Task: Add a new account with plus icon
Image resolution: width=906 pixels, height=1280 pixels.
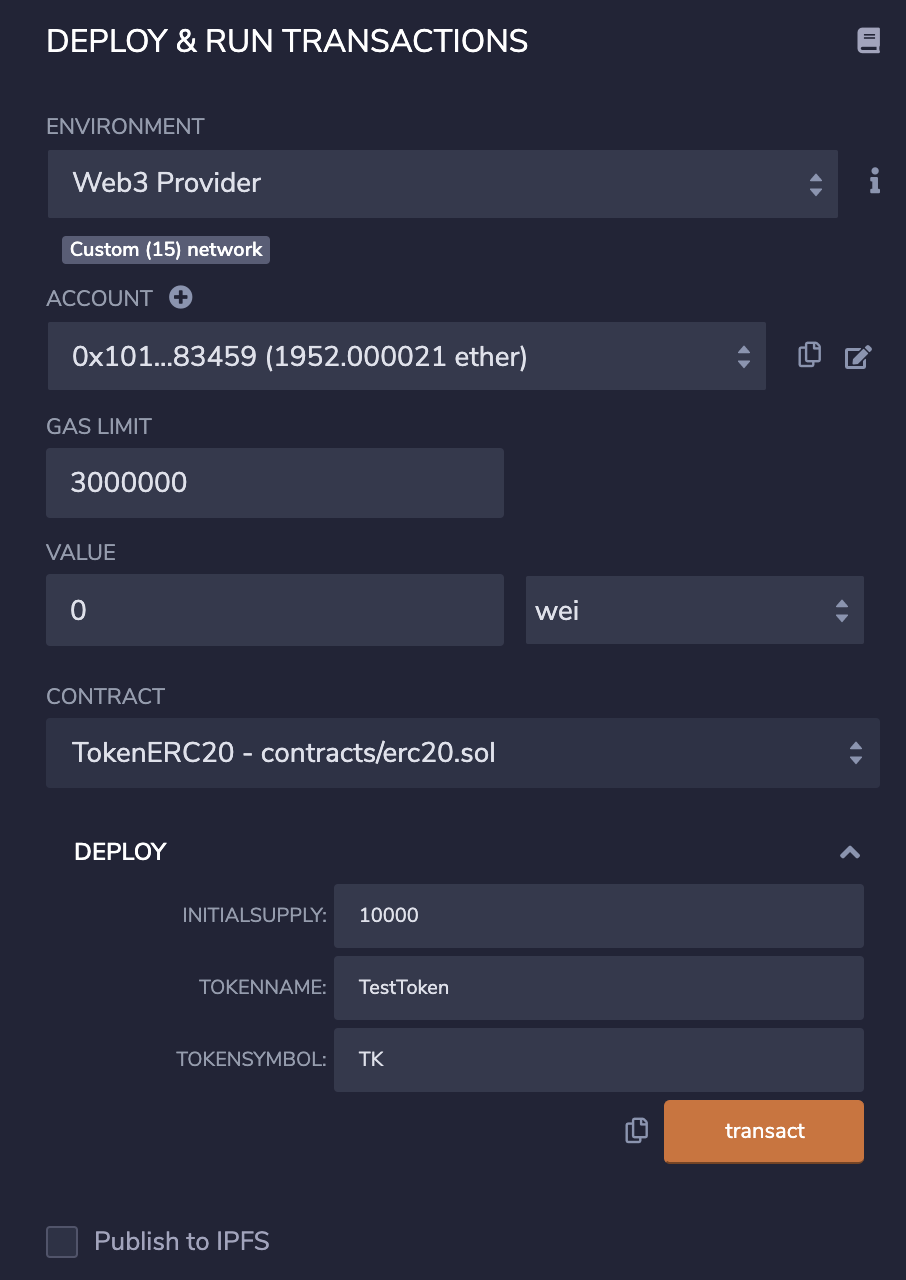Action: [181, 297]
